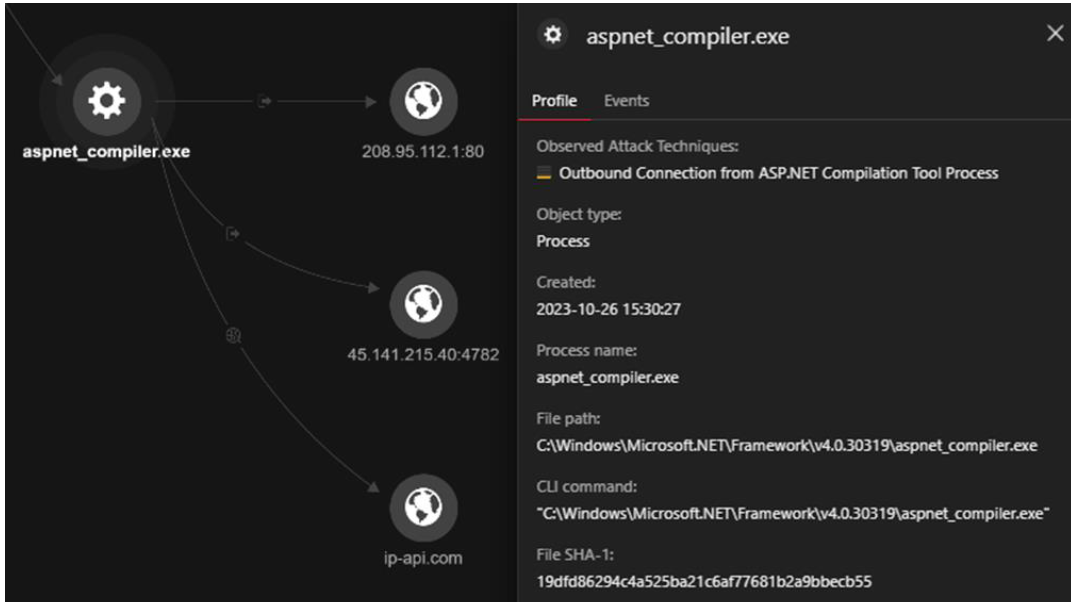Click the Created value 2023-10-26 15:30:27
The image size is (1076, 609).
click(x=609, y=309)
